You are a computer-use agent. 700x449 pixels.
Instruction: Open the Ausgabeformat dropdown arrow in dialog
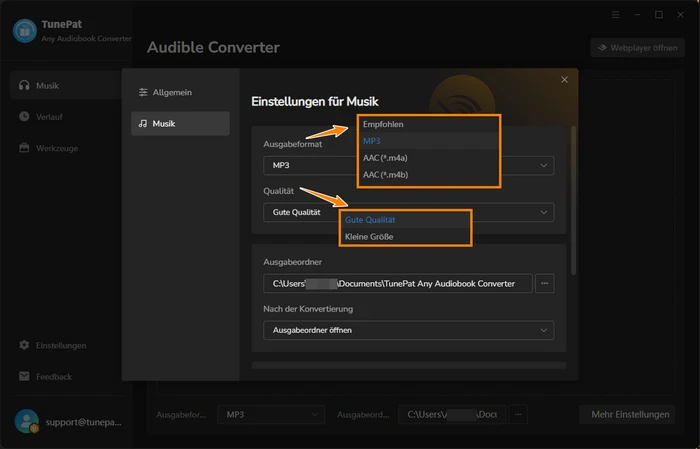pyautogui.click(x=543, y=166)
